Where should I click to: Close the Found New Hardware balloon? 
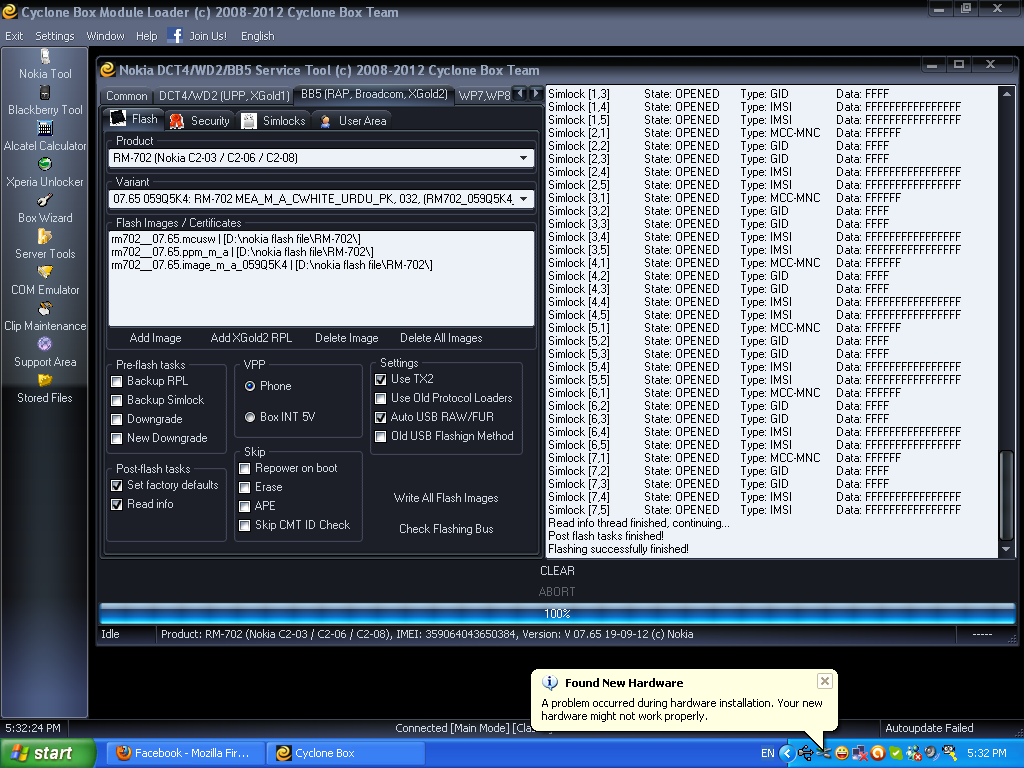(825, 681)
